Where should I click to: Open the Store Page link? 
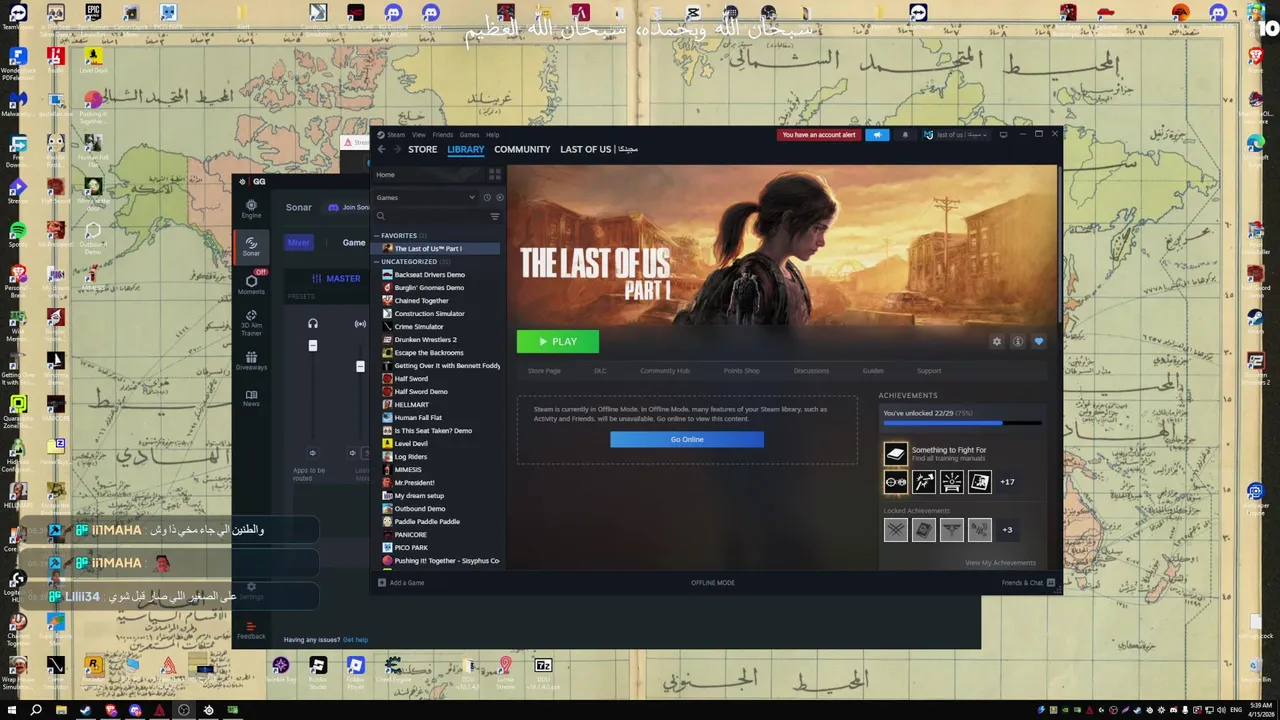coord(544,371)
